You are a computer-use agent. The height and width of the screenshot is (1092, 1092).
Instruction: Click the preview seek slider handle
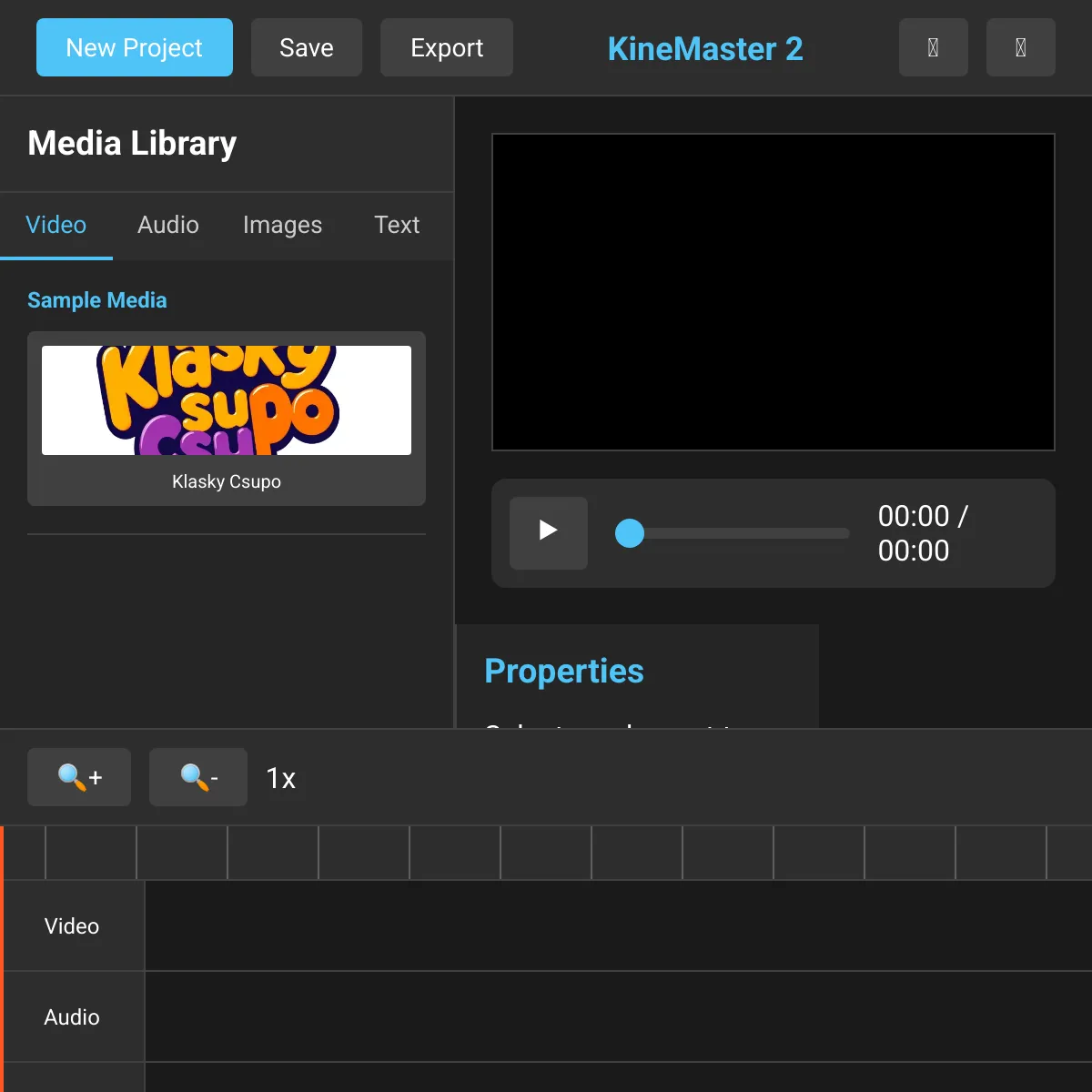tap(630, 533)
